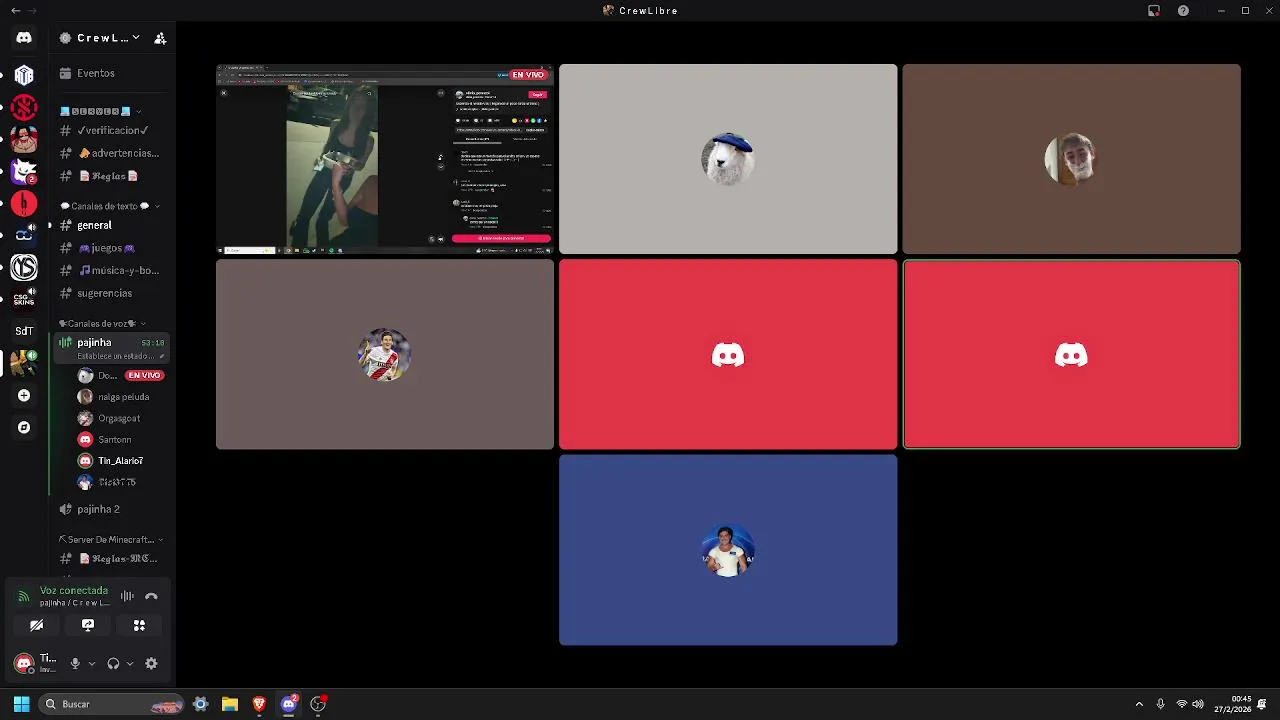Select the pajinha voice channel
The height and width of the screenshot is (720, 1280).
point(112,348)
